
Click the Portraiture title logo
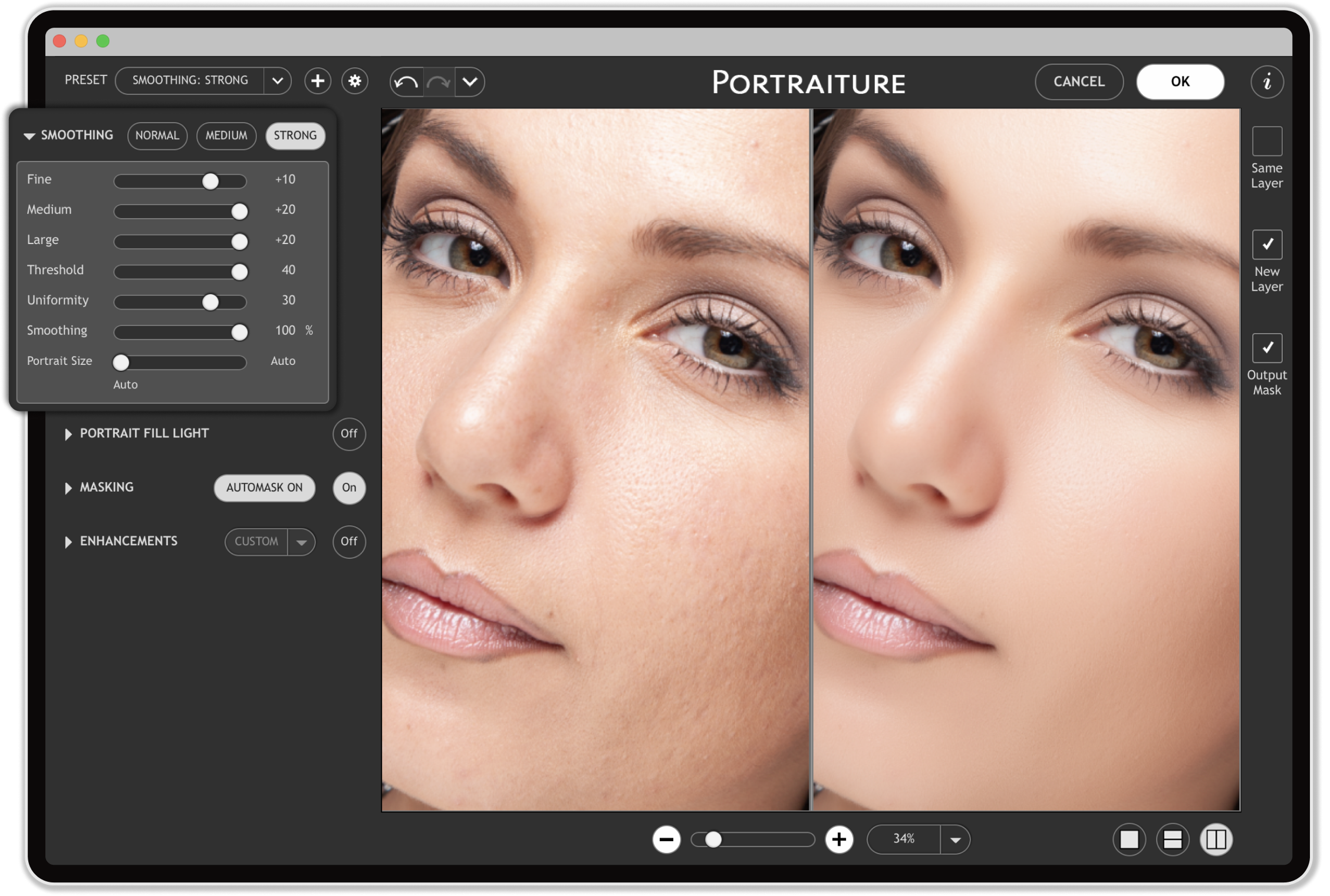pos(808,83)
